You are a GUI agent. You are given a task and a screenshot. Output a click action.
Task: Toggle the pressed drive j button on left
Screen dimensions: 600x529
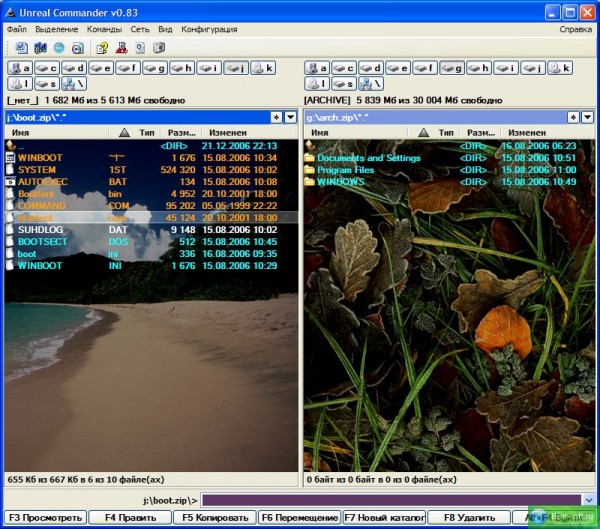pos(236,68)
